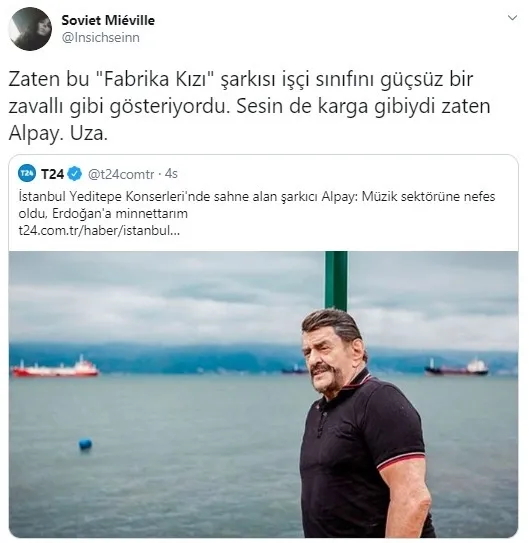Click the dark cargo ship at photo's right
Screen dimensions: 529x543
pos(456,369)
